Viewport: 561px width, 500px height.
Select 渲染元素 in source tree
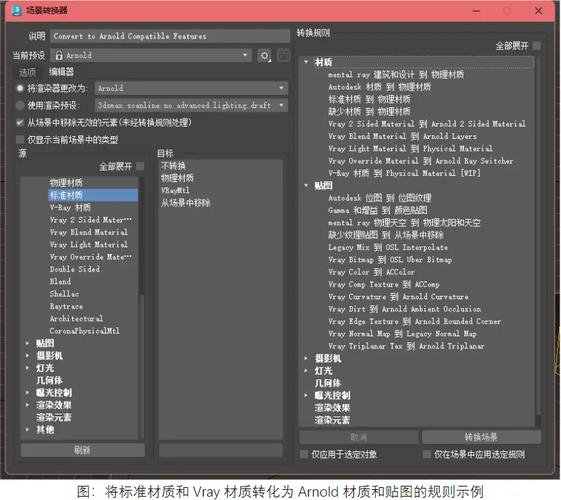pyautogui.click(x=54, y=417)
